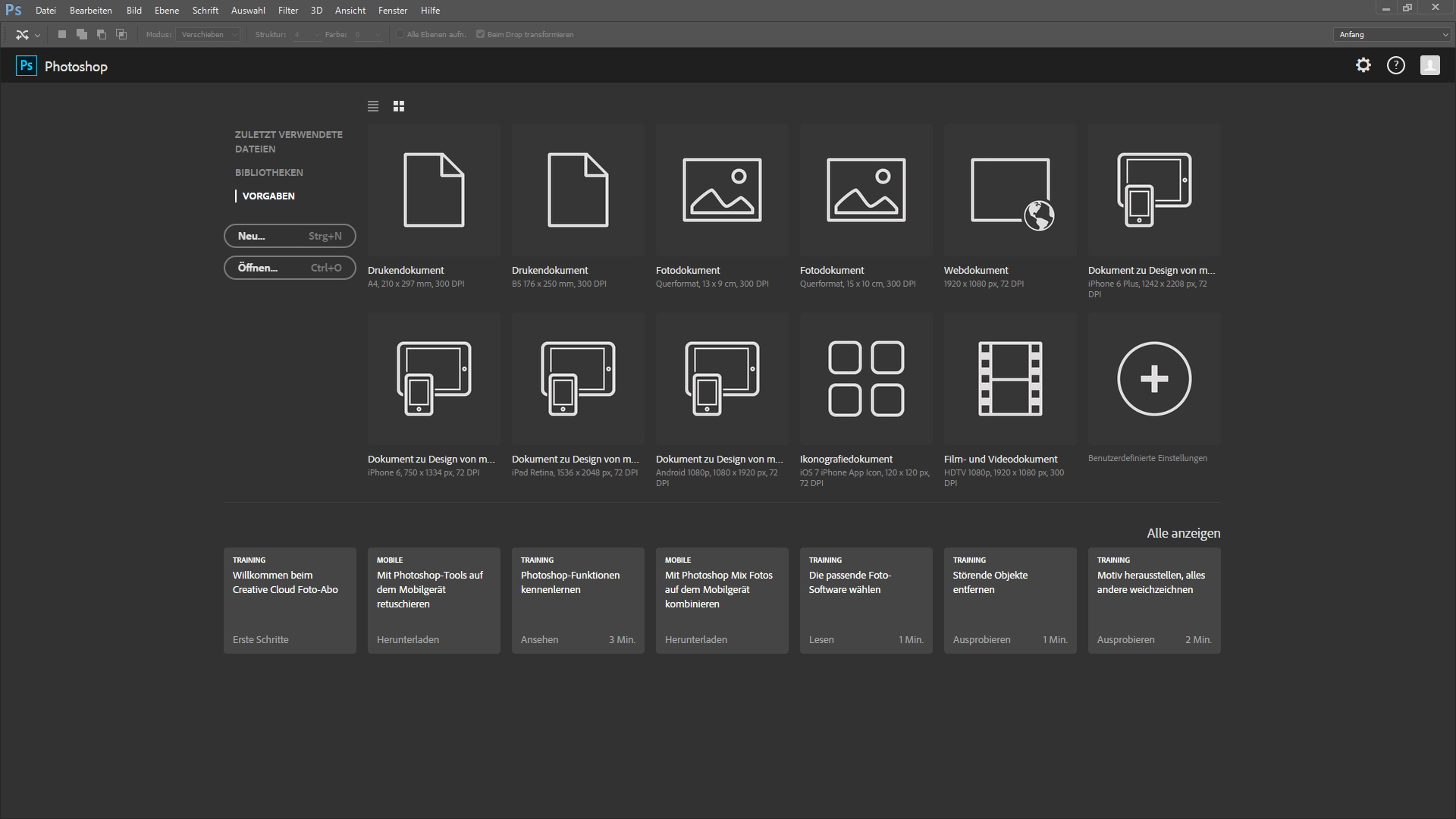Open the Anfang workspace dropdown
This screenshot has width=1456, height=819.
click(1392, 35)
